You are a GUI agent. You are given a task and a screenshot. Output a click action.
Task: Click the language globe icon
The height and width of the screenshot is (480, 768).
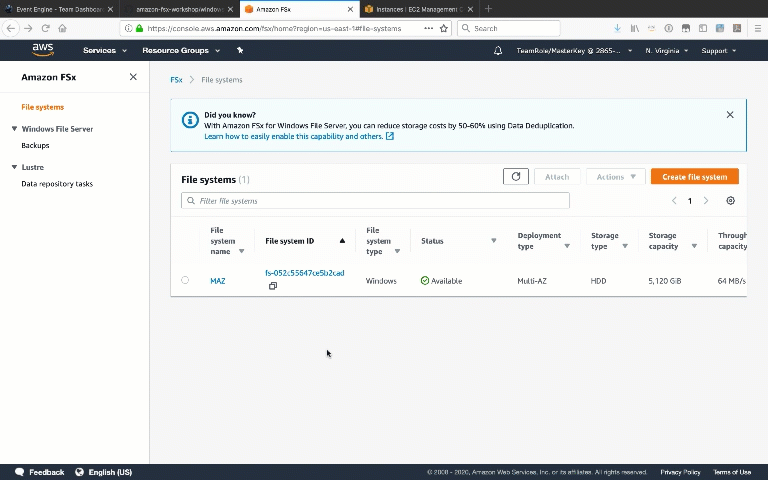point(79,472)
